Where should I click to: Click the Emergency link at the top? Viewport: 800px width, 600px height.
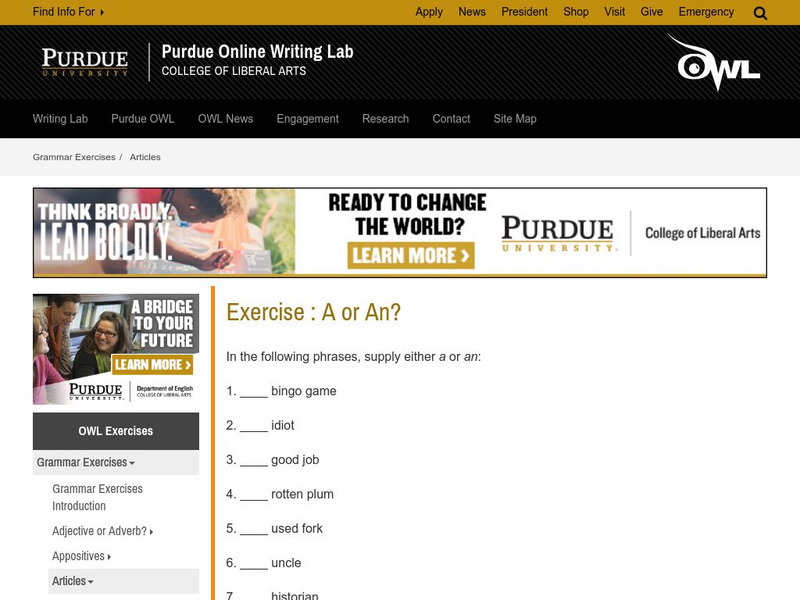point(706,11)
